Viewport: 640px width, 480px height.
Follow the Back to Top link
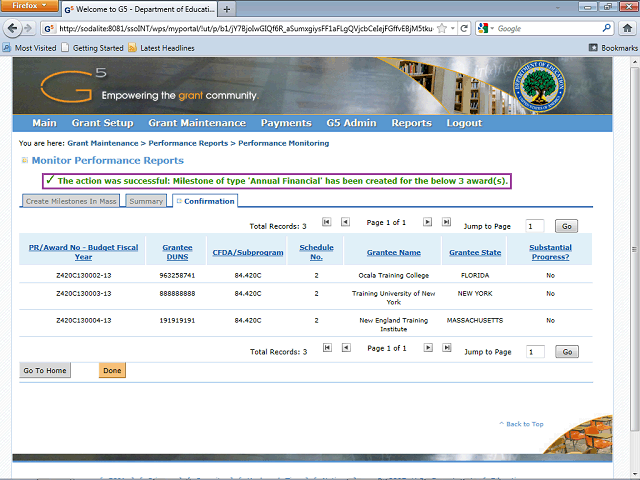click(x=524, y=424)
